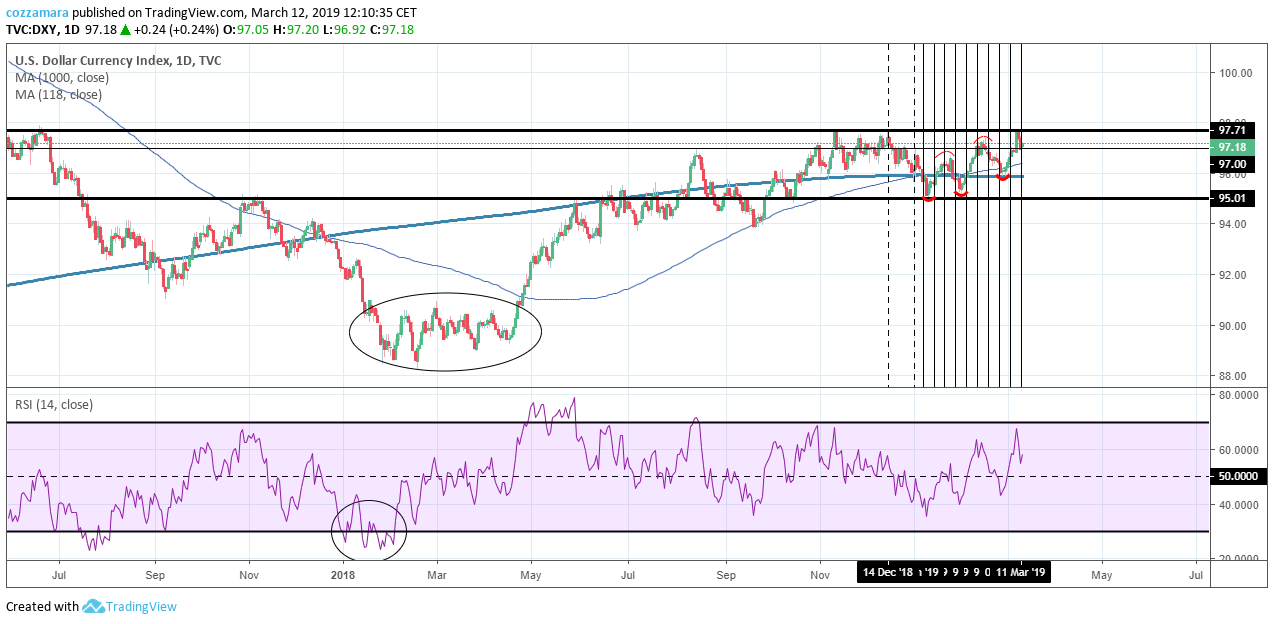The height and width of the screenshot is (624, 1274).
Task: Open the TradingView link in the footer
Action: pos(143,606)
